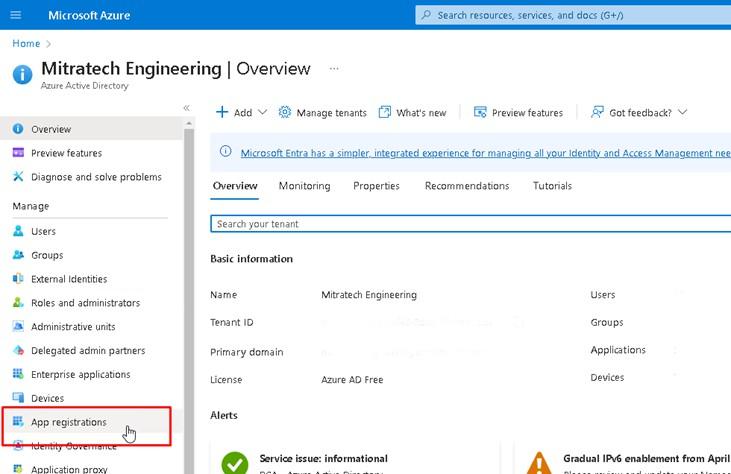The width and height of the screenshot is (731, 474).
Task: Collapse the sidebar with the double chevron
Action: (186, 108)
